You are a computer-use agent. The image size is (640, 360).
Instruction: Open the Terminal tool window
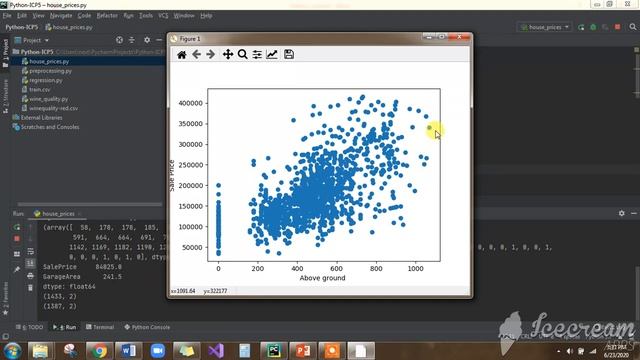(x=100, y=327)
